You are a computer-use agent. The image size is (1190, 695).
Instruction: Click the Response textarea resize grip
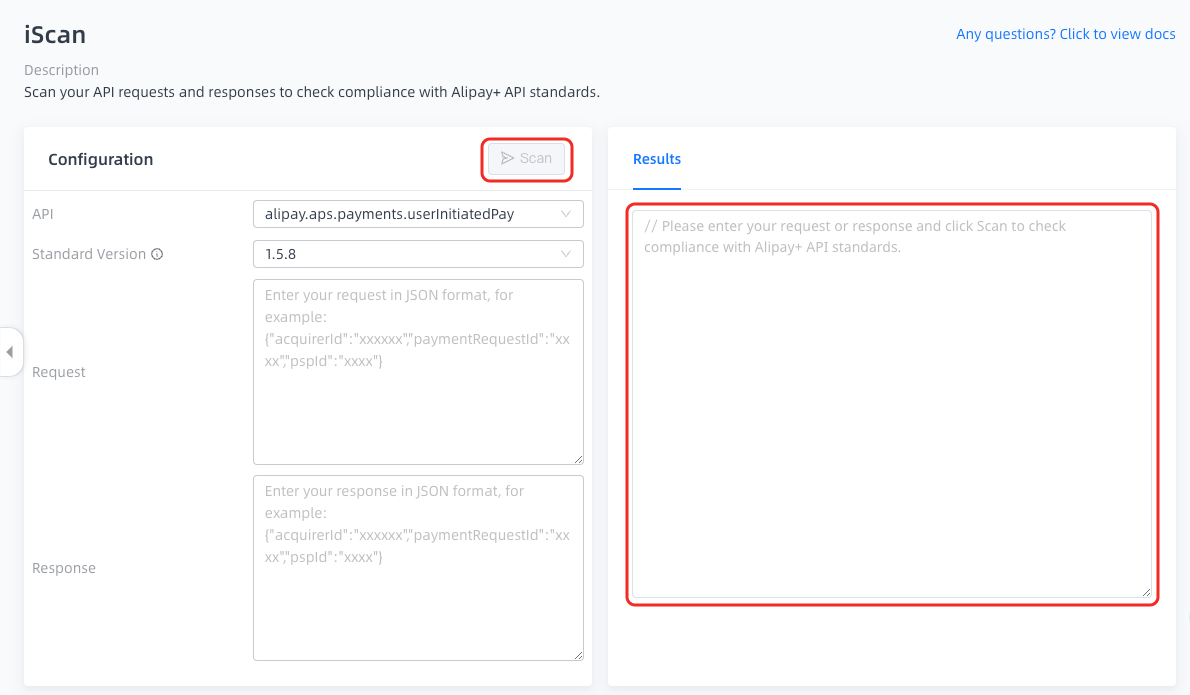coord(577,654)
